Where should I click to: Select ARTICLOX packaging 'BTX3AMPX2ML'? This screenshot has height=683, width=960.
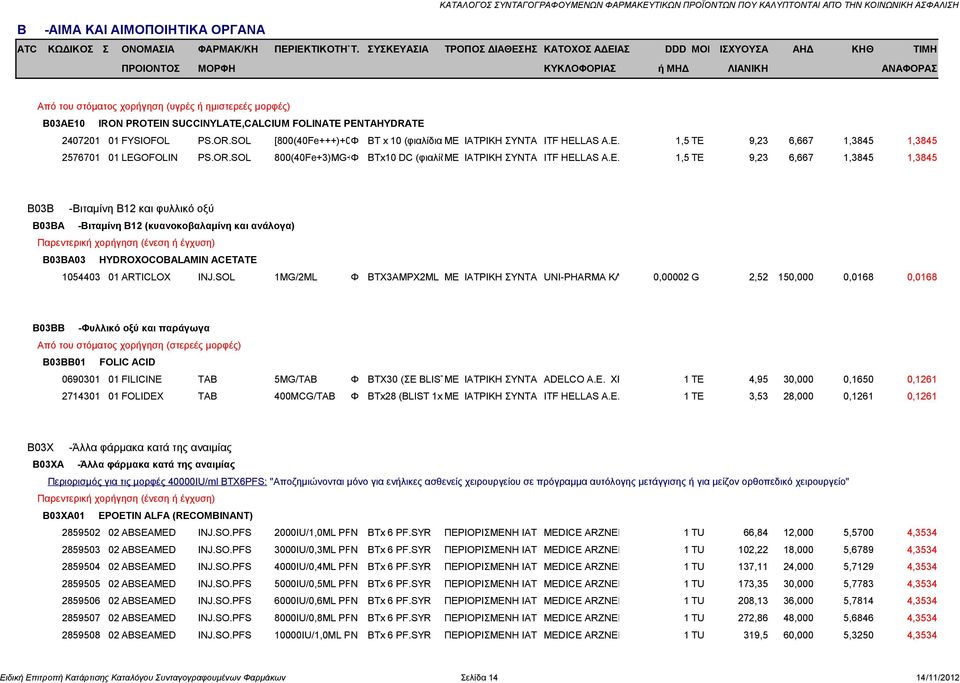pos(403,277)
